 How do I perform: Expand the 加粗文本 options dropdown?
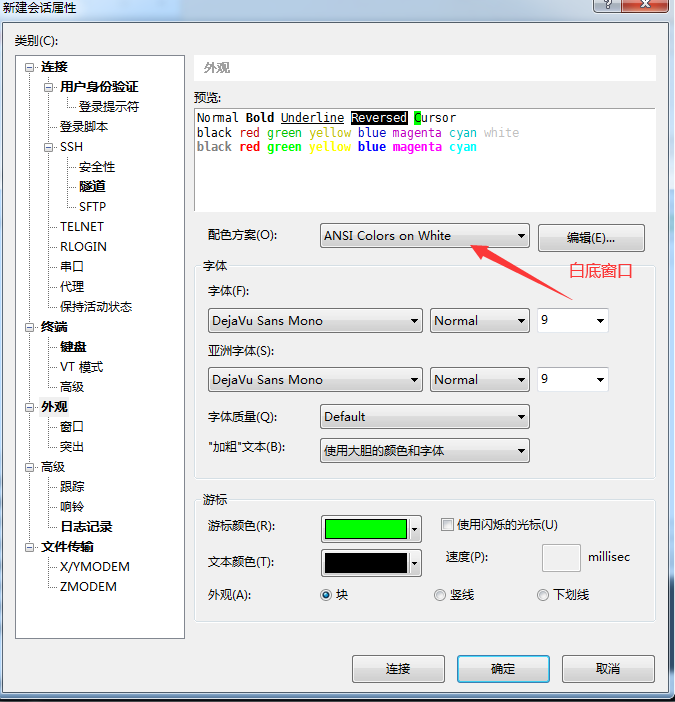[x=424, y=451]
